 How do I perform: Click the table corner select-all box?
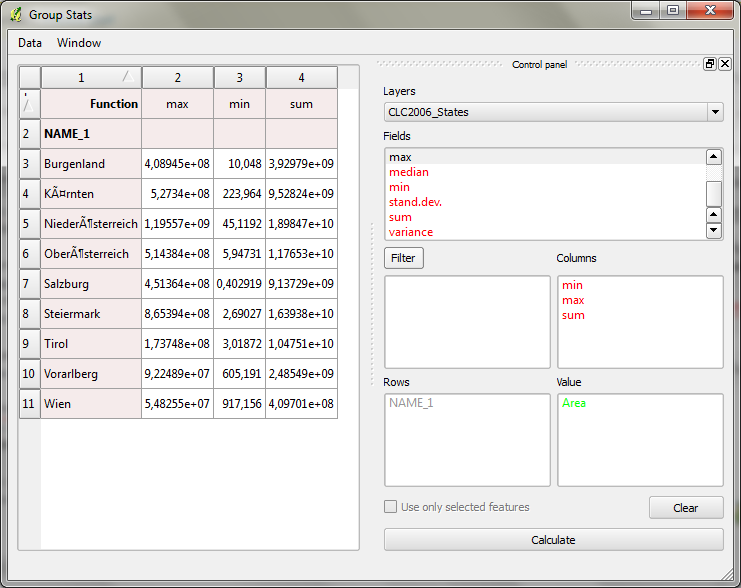click(29, 77)
